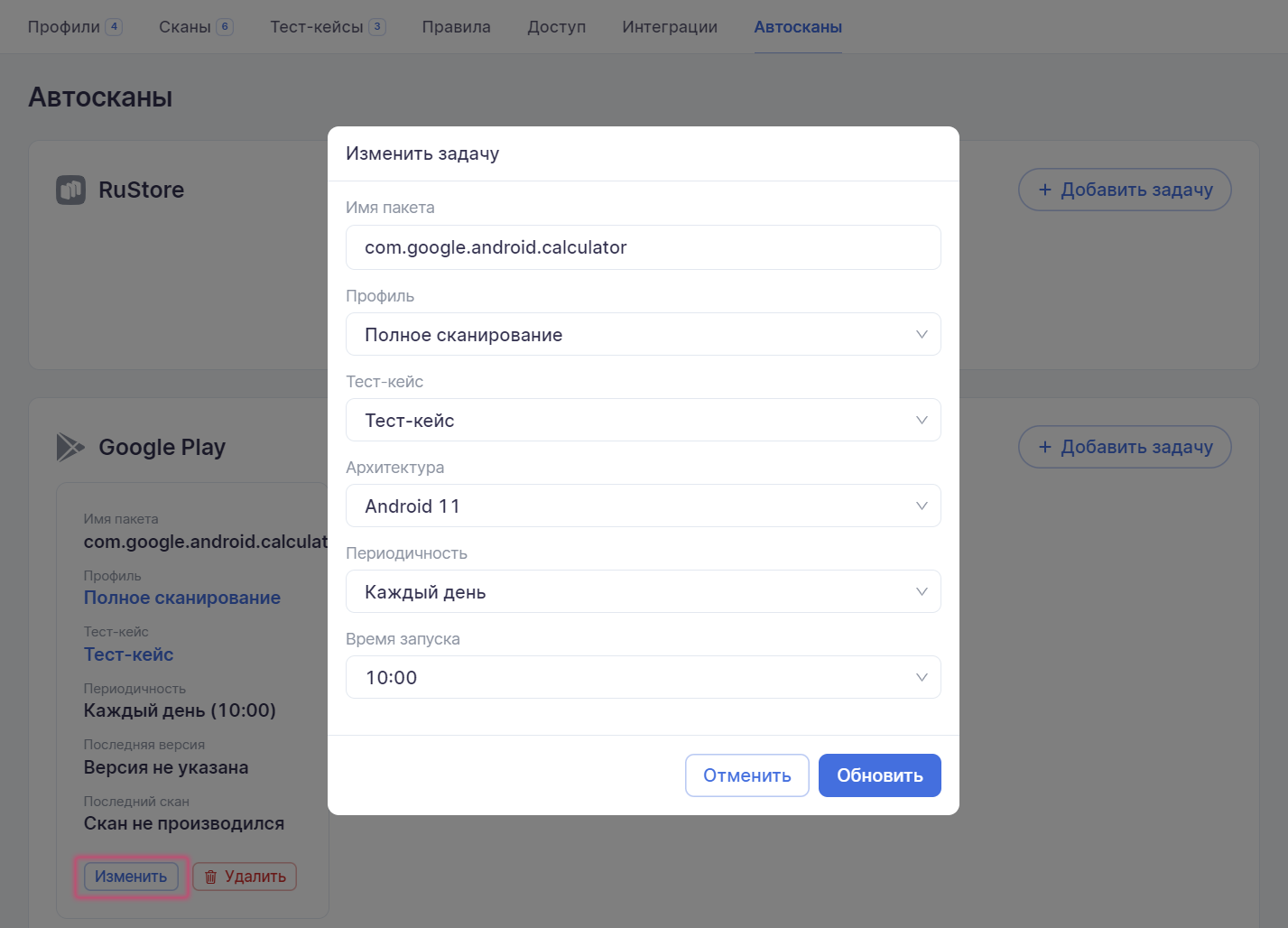Expand the Периодичность dropdown showing Каждый день
The width and height of the screenshot is (1288, 928).
click(x=643, y=592)
